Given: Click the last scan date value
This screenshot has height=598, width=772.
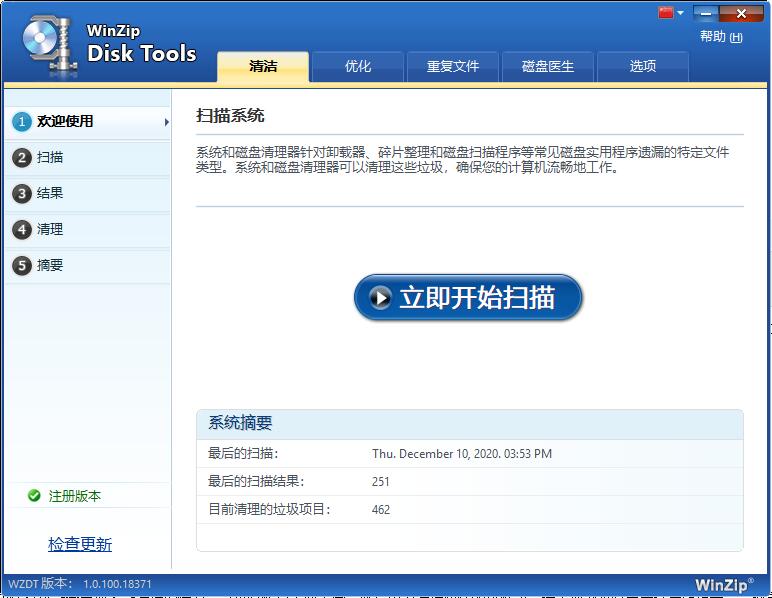Looking at the screenshot, I should pyautogui.click(x=462, y=454).
